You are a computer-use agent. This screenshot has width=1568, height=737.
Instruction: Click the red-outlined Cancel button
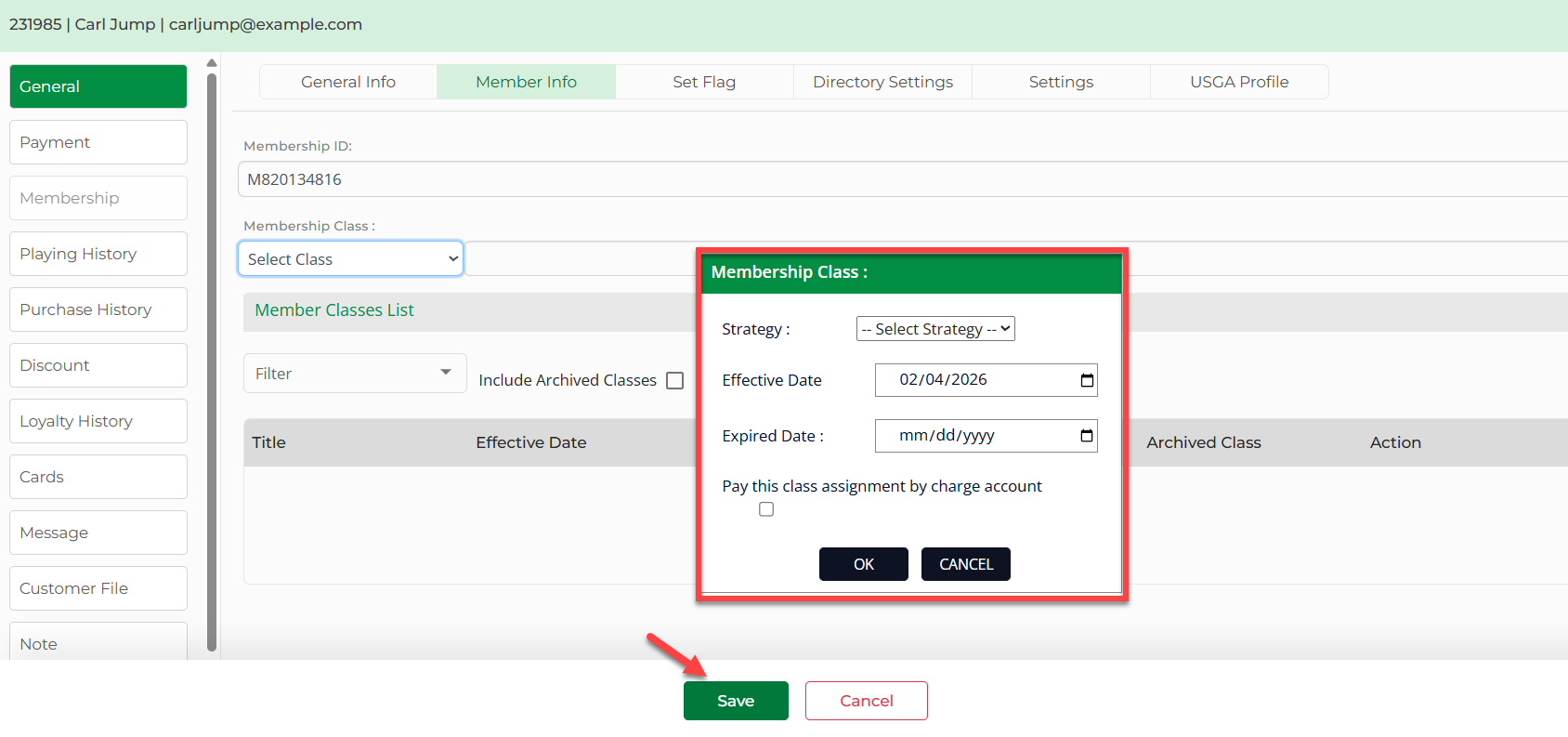pyautogui.click(x=866, y=701)
